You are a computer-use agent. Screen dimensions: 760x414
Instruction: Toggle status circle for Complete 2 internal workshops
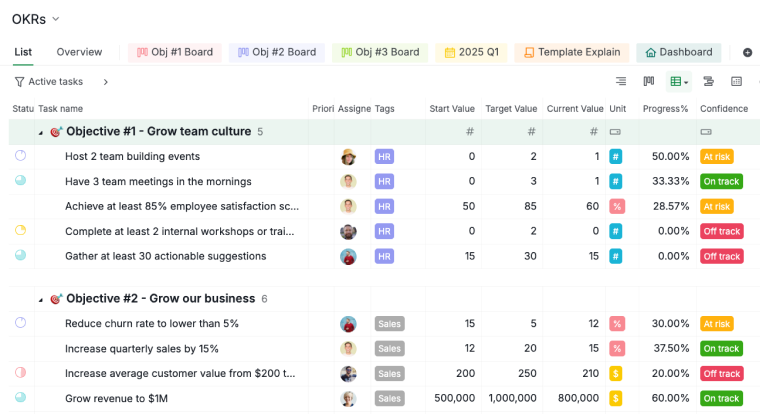coord(20,230)
